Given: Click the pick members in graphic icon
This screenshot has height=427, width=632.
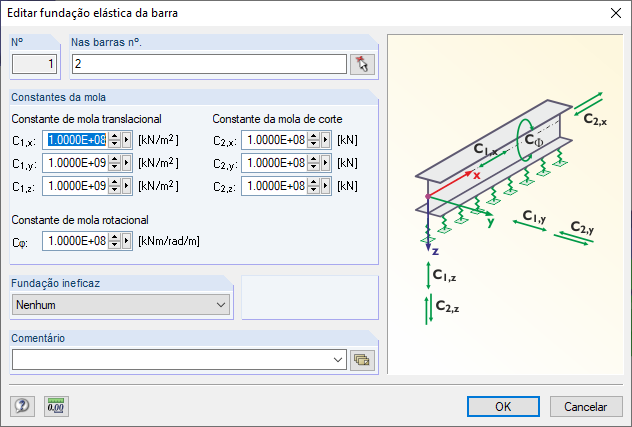Looking at the screenshot, I should 361,64.
